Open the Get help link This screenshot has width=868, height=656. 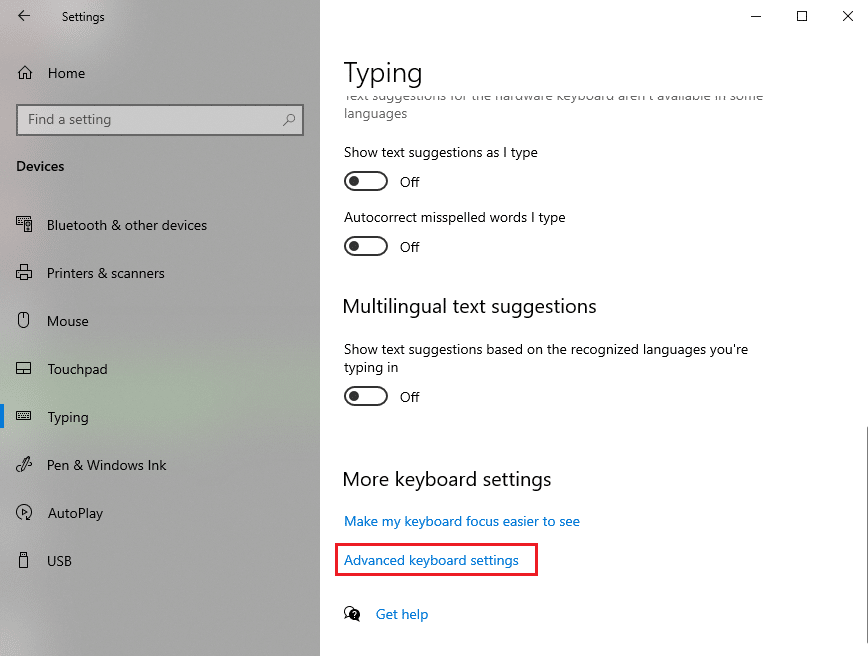point(402,613)
